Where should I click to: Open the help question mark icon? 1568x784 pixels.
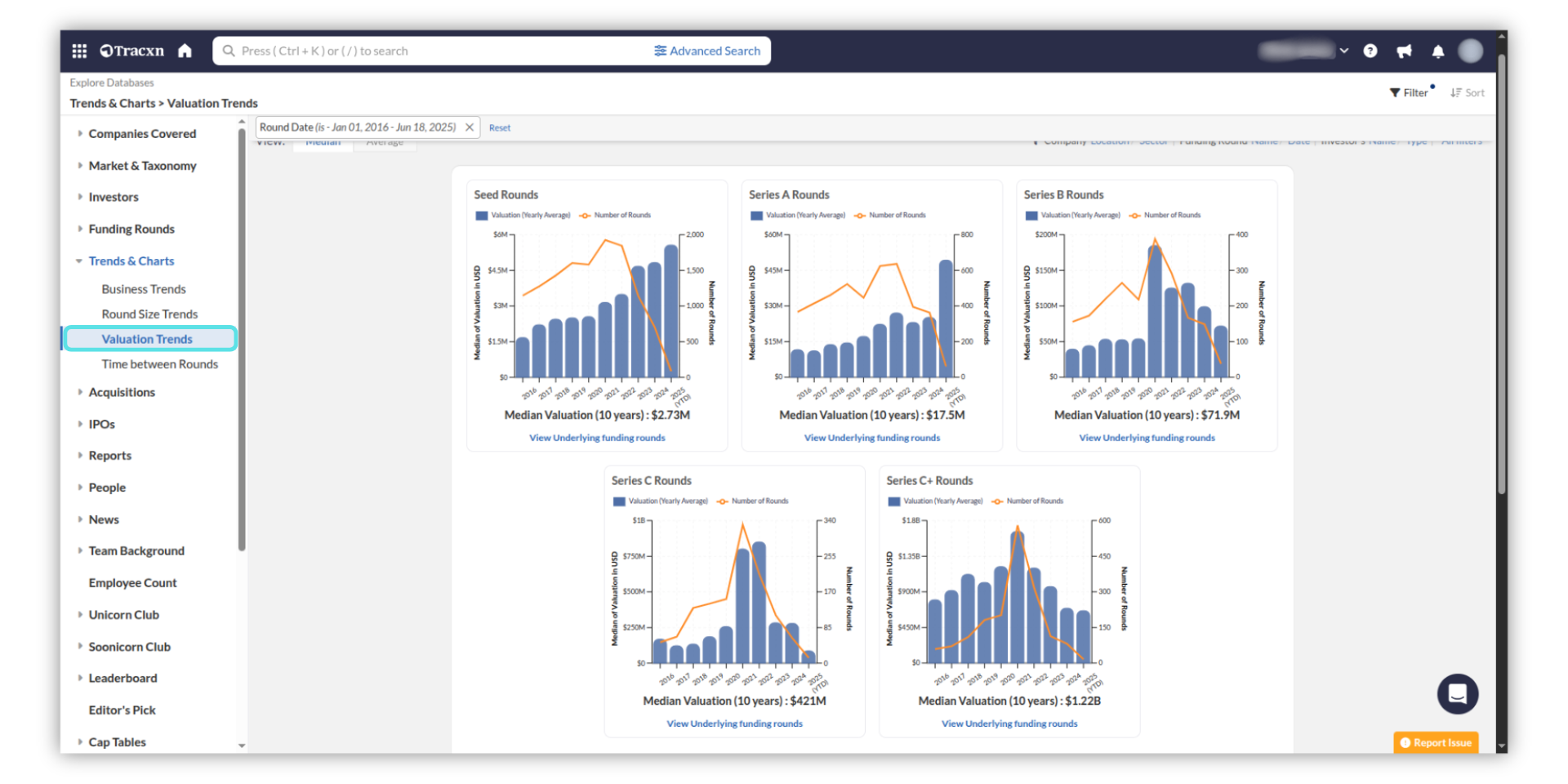coord(1370,51)
